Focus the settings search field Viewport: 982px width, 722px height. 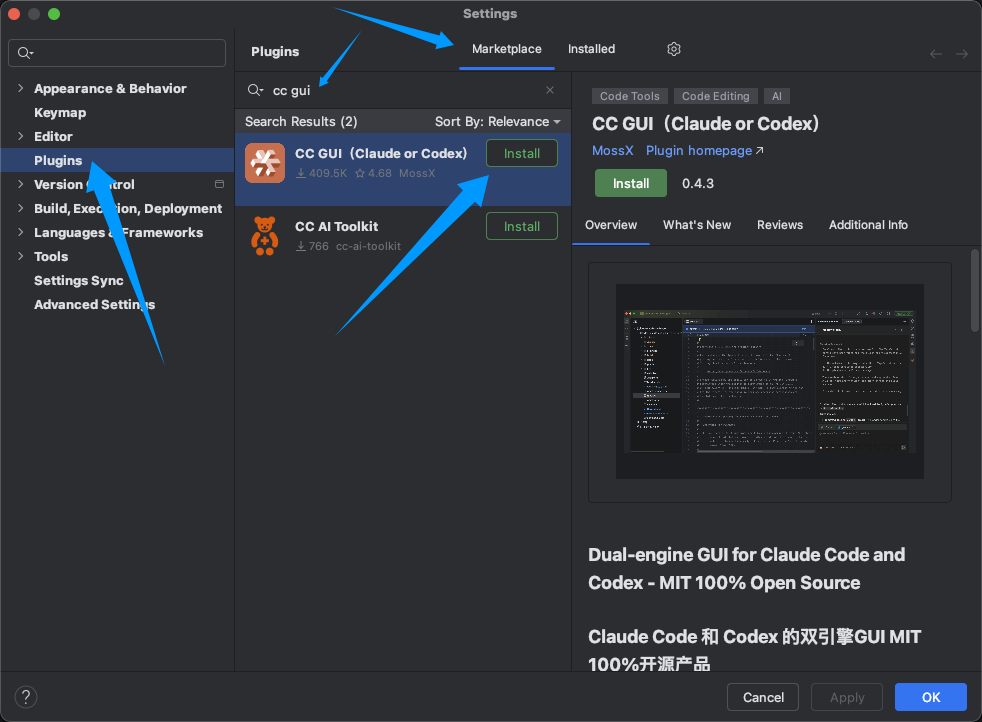tap(117, 53)
